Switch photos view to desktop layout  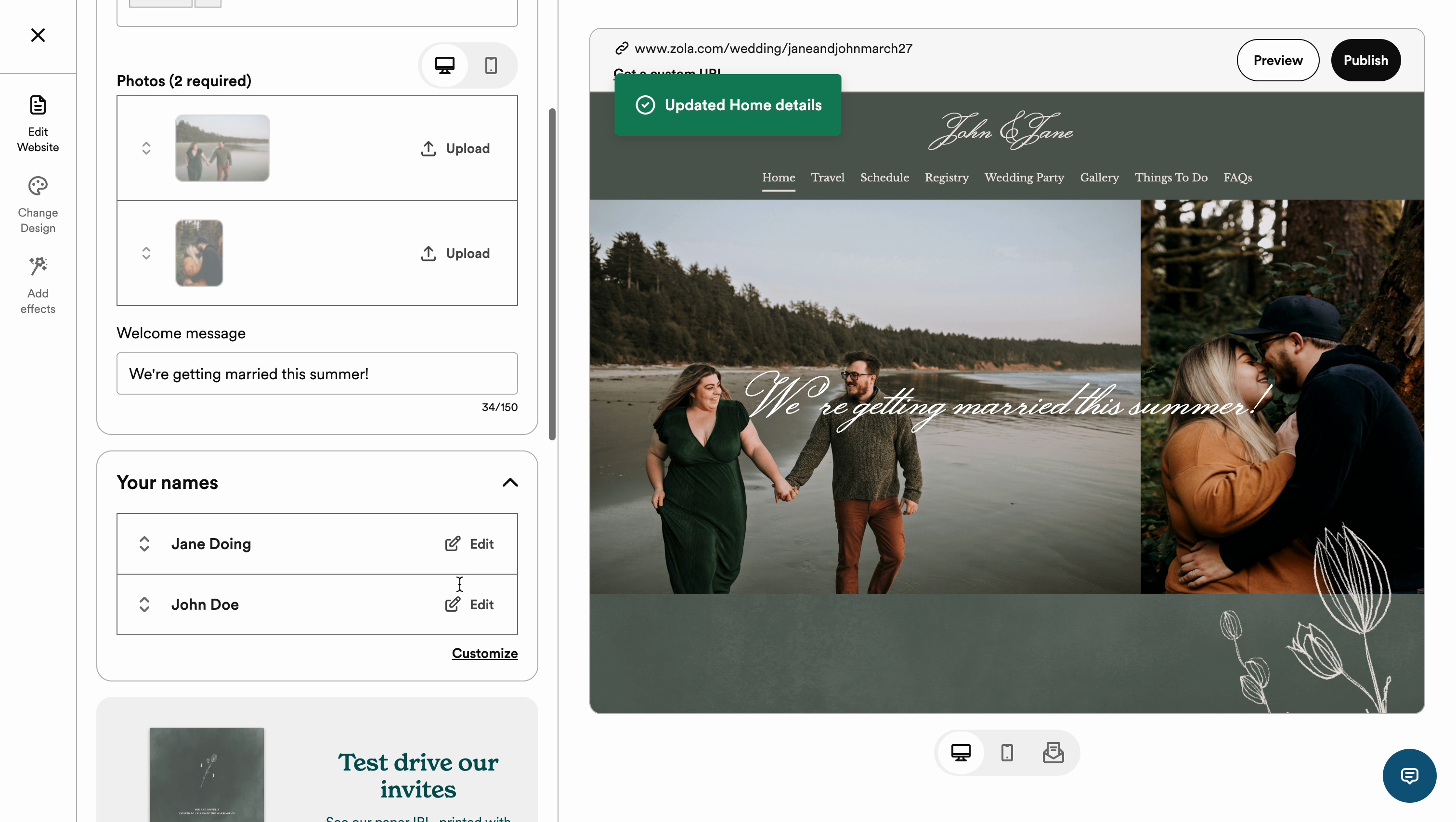pyautogui.click(x=445, y=65)
